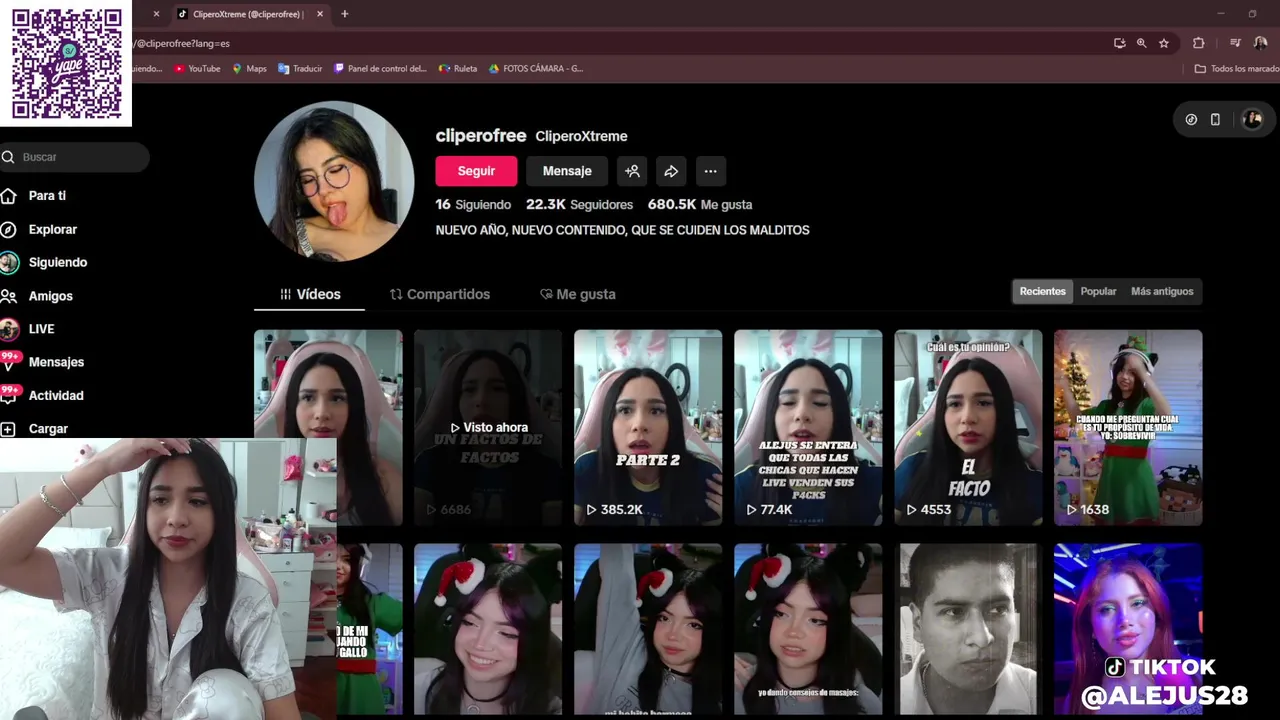Click the Para ti home icon
The image size is (1280, 720).
tap(8, 196)
